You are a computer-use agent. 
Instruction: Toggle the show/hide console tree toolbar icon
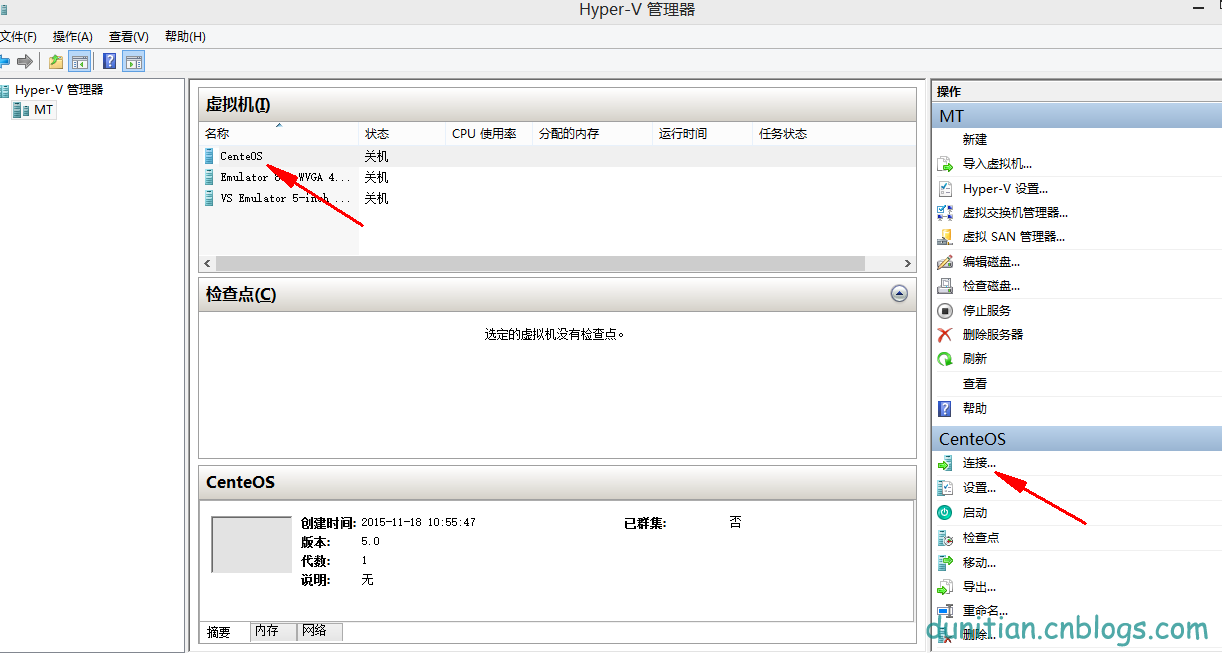[79, 61]
